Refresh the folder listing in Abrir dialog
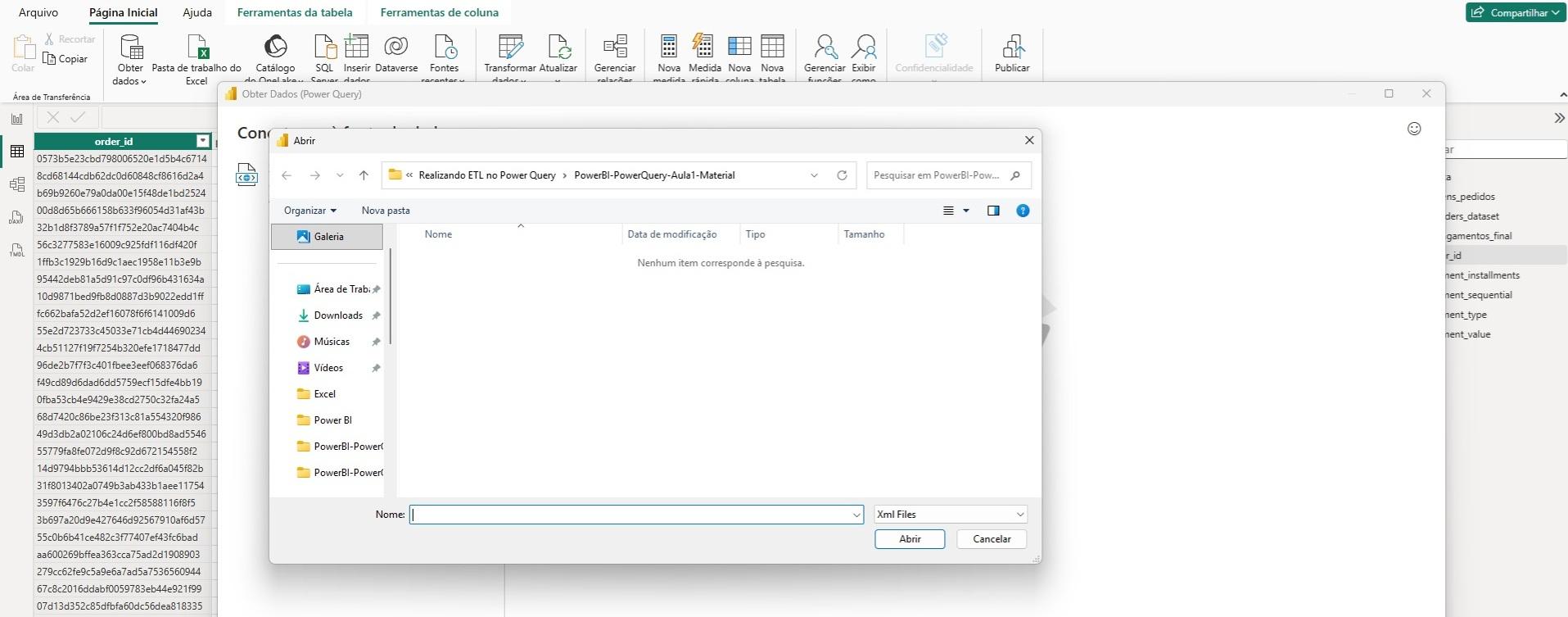Image resolution: width=1568 pixels, height=617 pixels. [x=842, y=175]
